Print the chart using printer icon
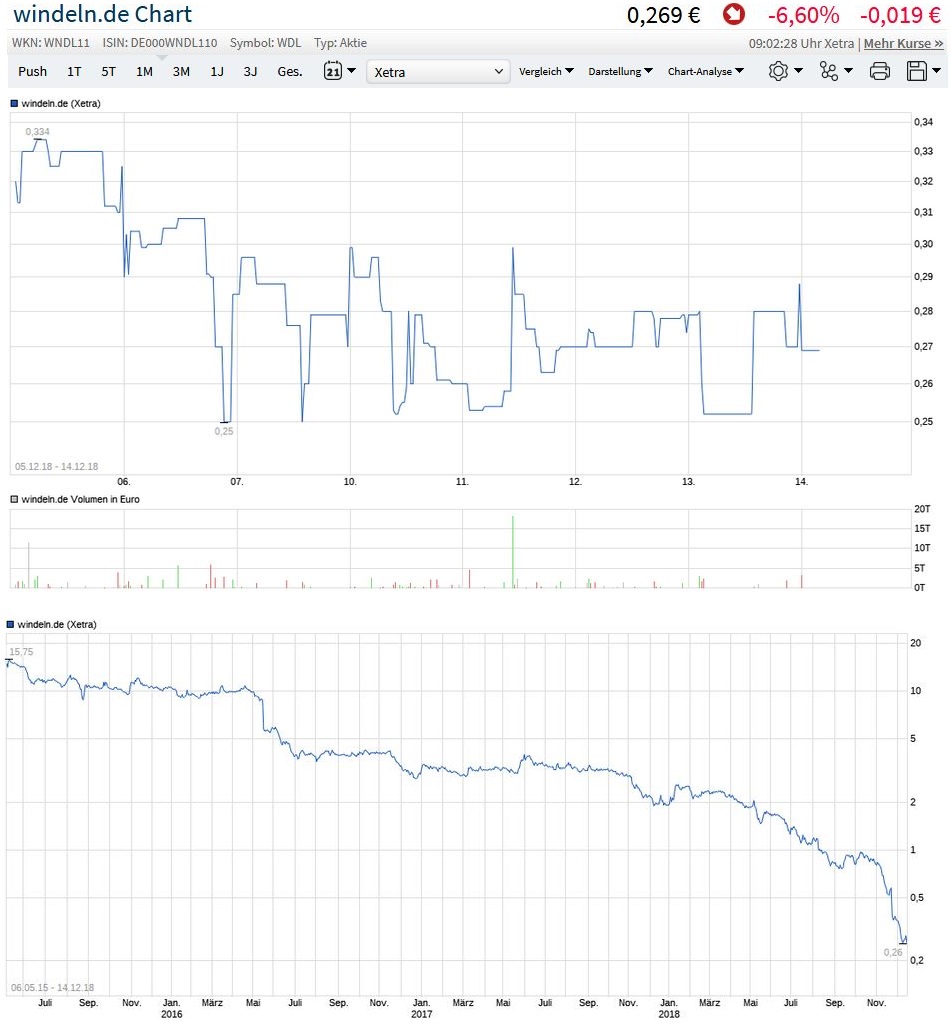 tap(880, 71)
